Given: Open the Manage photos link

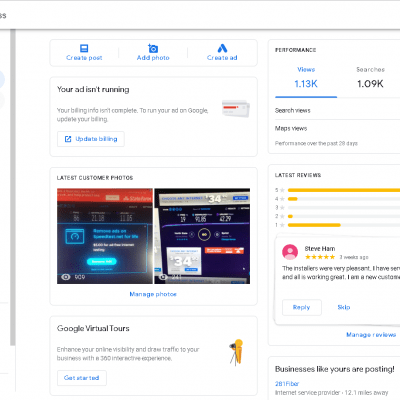Looking at the screenshot, I should pos(153,294).
